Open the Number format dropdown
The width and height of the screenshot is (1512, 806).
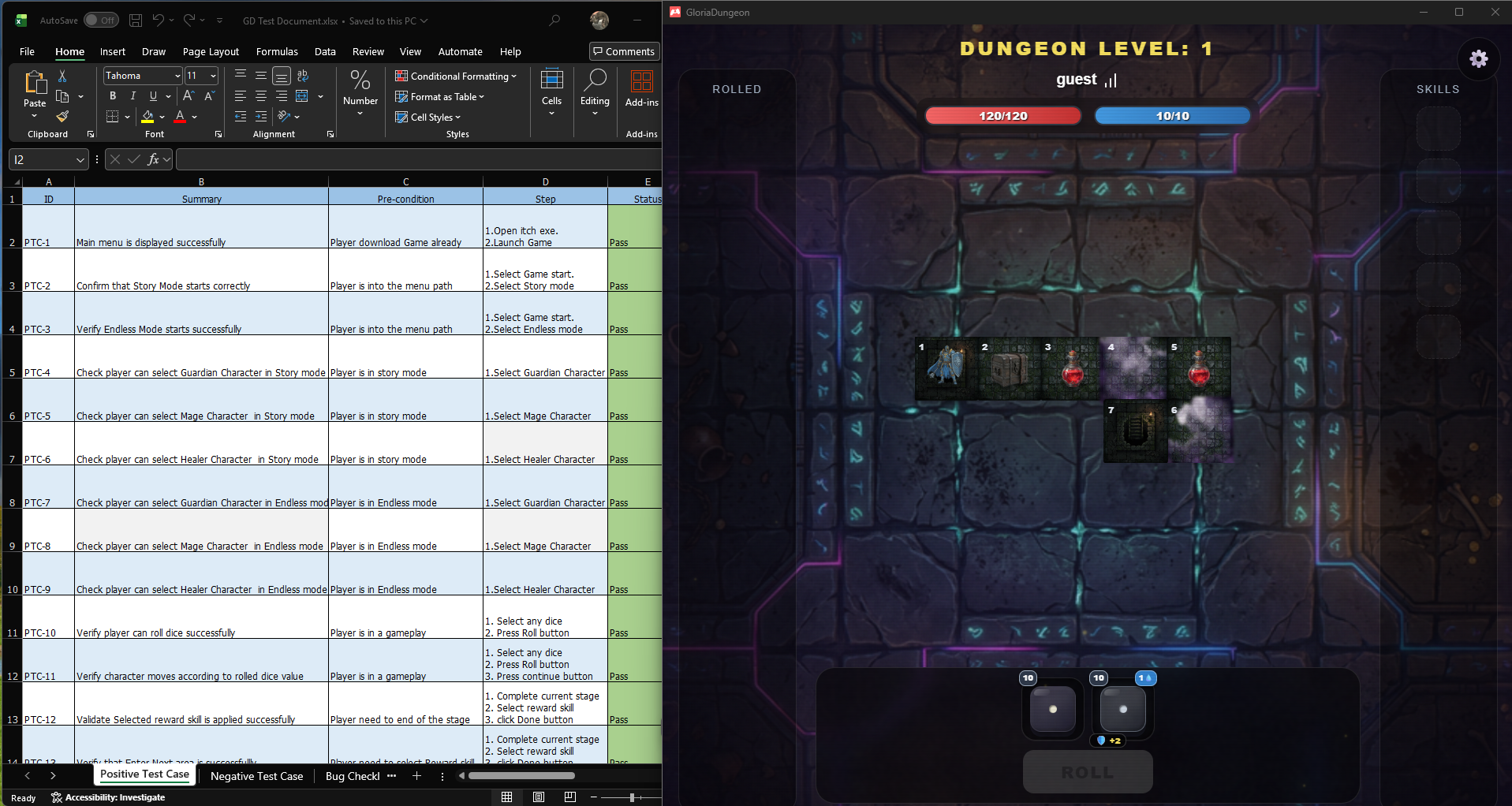coord(360,93)
